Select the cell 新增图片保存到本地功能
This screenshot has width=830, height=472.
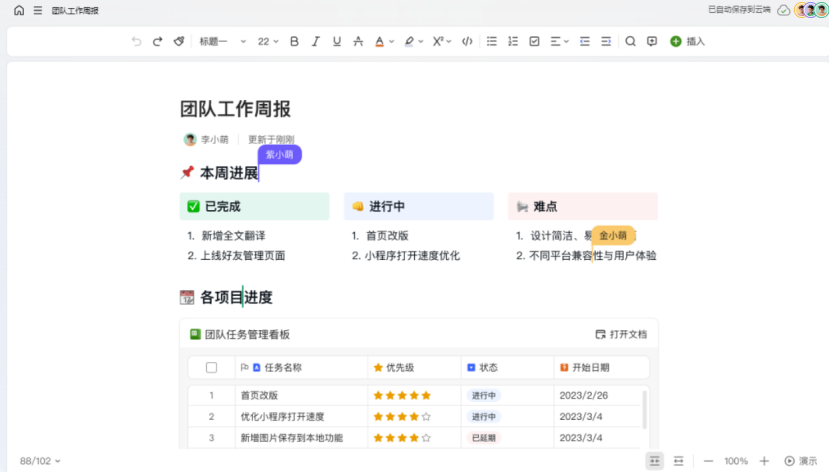click(292, 438)
